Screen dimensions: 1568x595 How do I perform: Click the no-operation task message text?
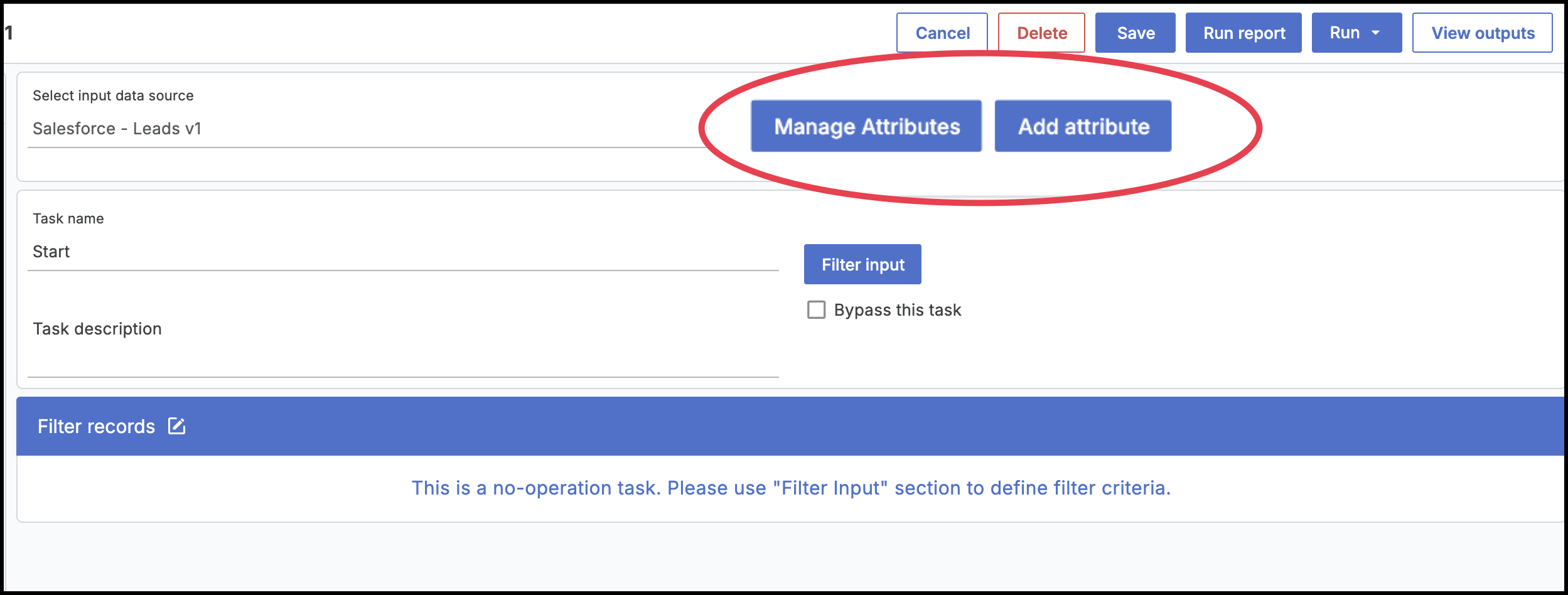click(x=791, y=488)
